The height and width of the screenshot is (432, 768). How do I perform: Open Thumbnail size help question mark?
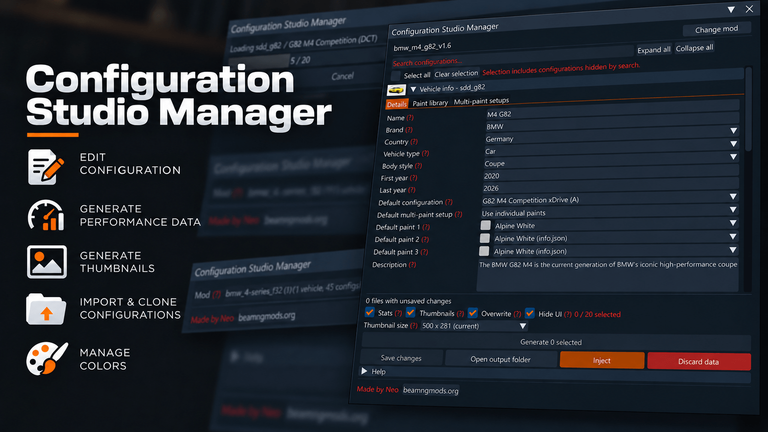[x=413, y=325]
